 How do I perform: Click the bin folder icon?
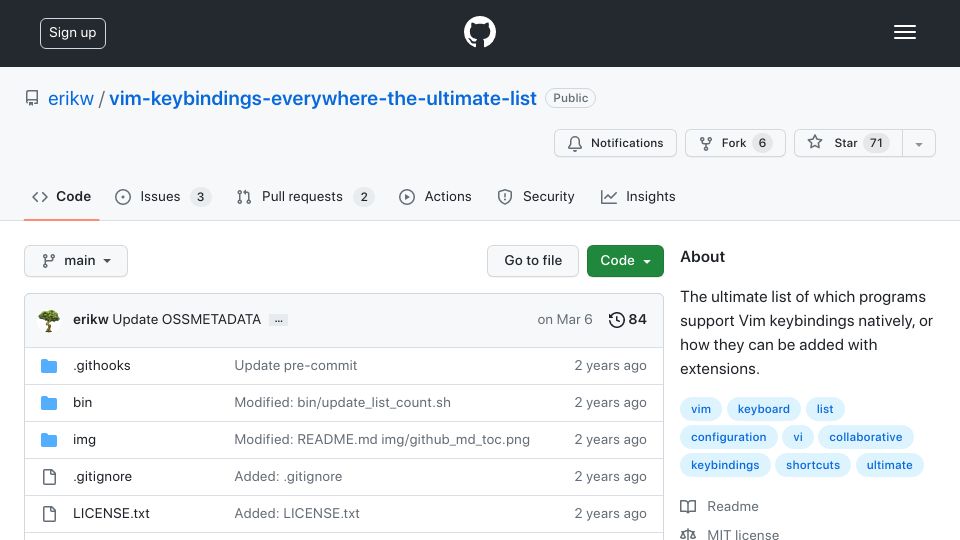(x=49, y=403)
